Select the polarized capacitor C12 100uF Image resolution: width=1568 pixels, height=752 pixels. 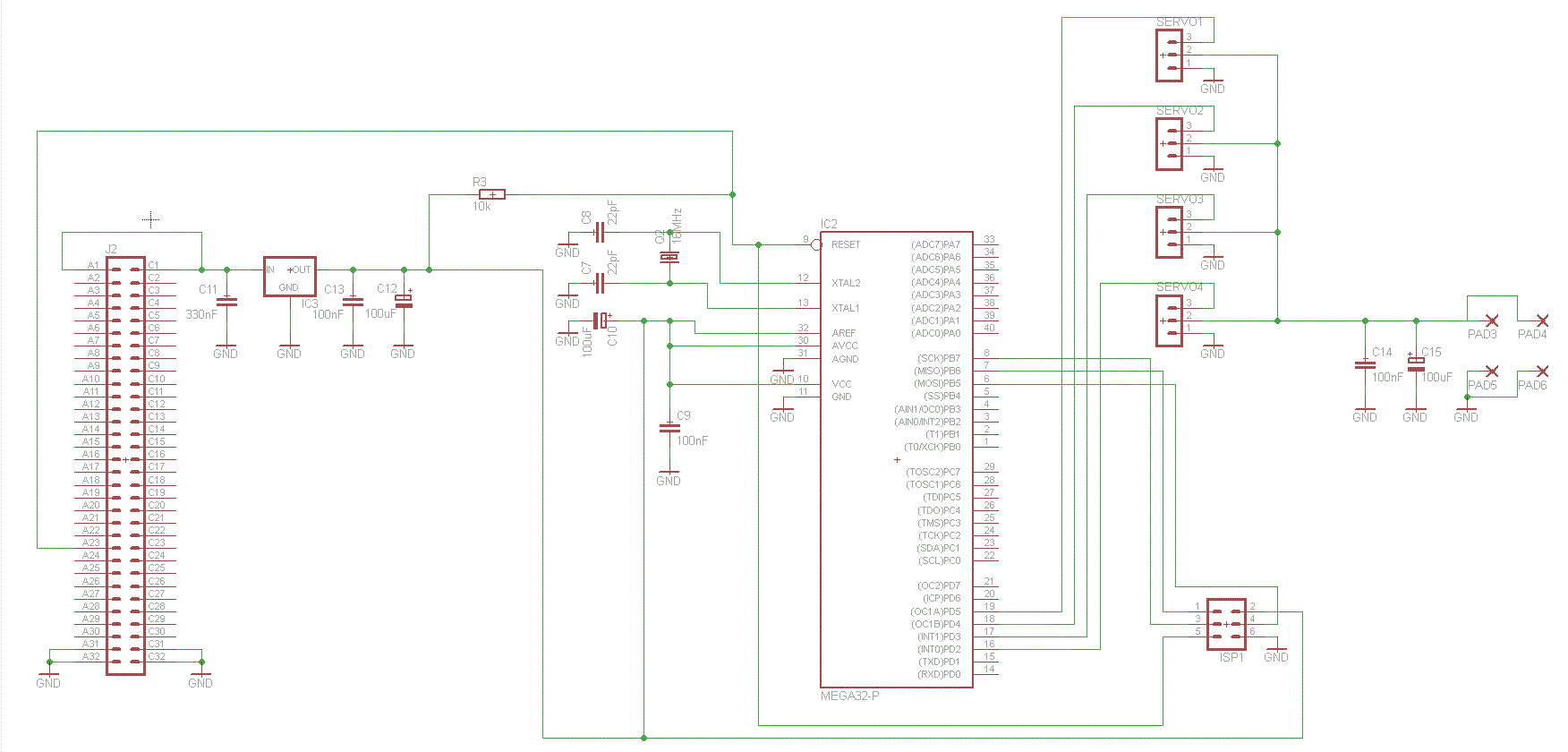404,301
